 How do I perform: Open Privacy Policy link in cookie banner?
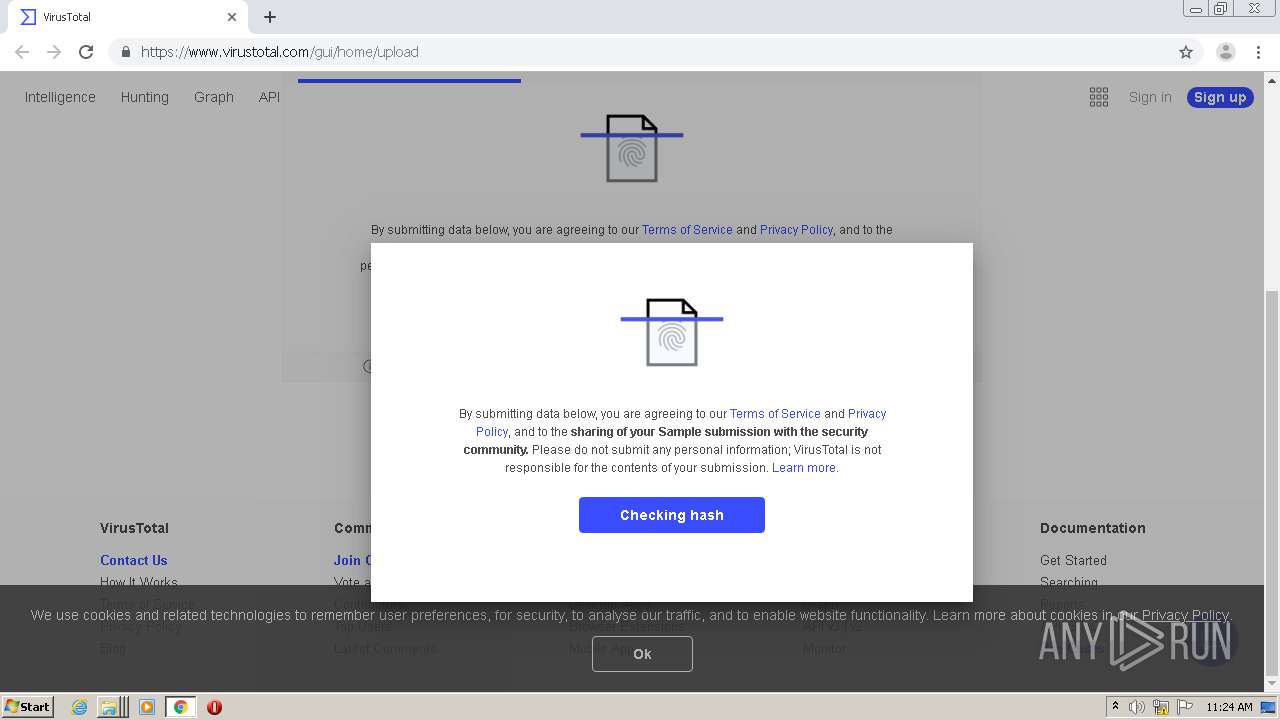(1185, 615)
